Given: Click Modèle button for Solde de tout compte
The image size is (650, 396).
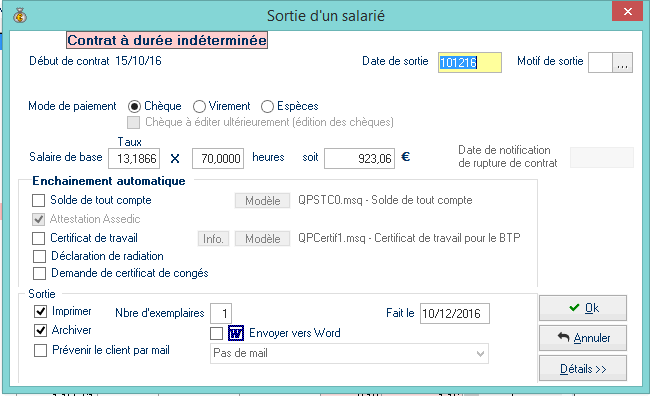Looking at the screenshot, I should point(262,201).
